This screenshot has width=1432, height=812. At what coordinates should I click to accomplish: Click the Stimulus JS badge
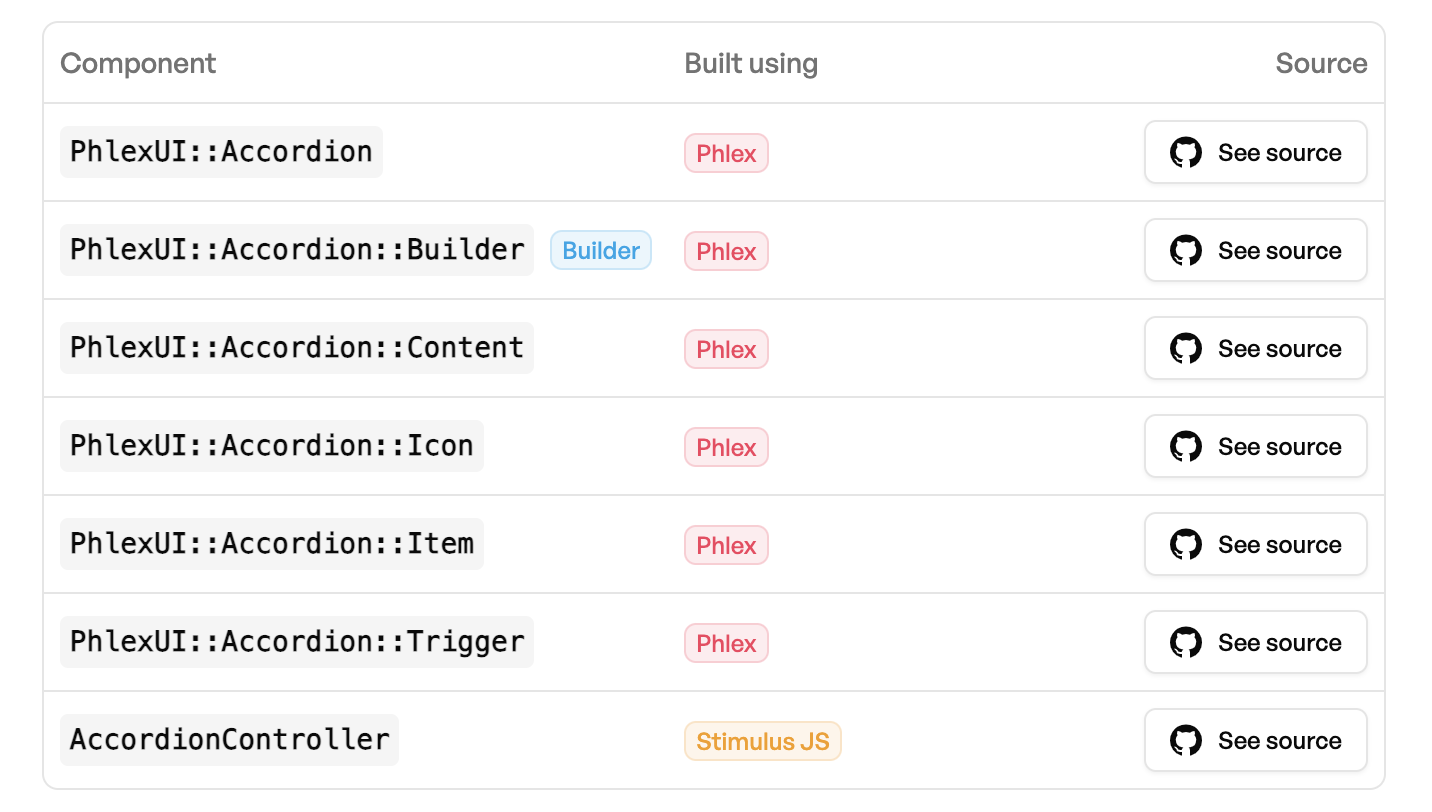(x=762, y=740)
